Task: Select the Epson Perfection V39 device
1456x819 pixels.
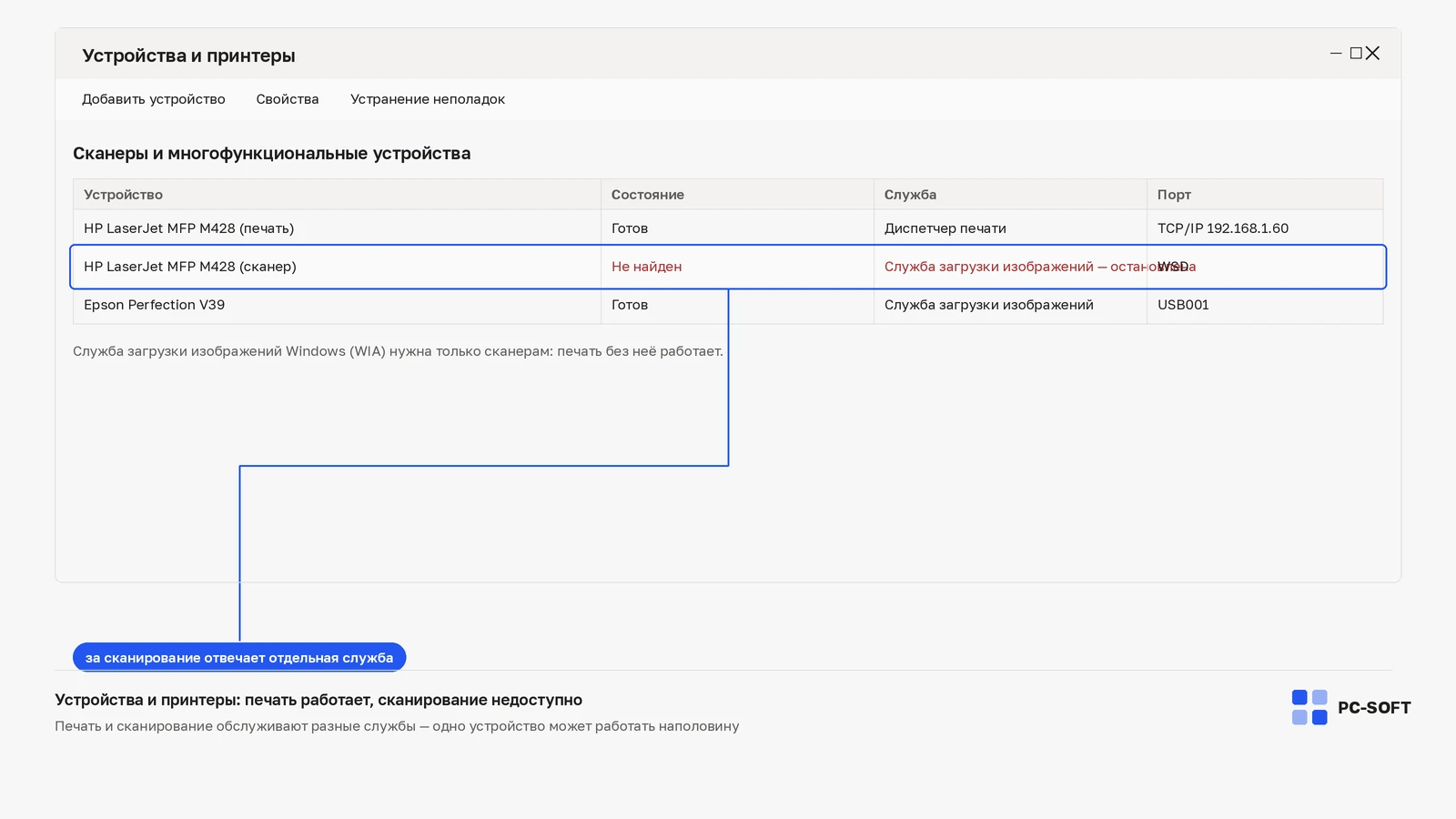Action: [x=728, y=305]
